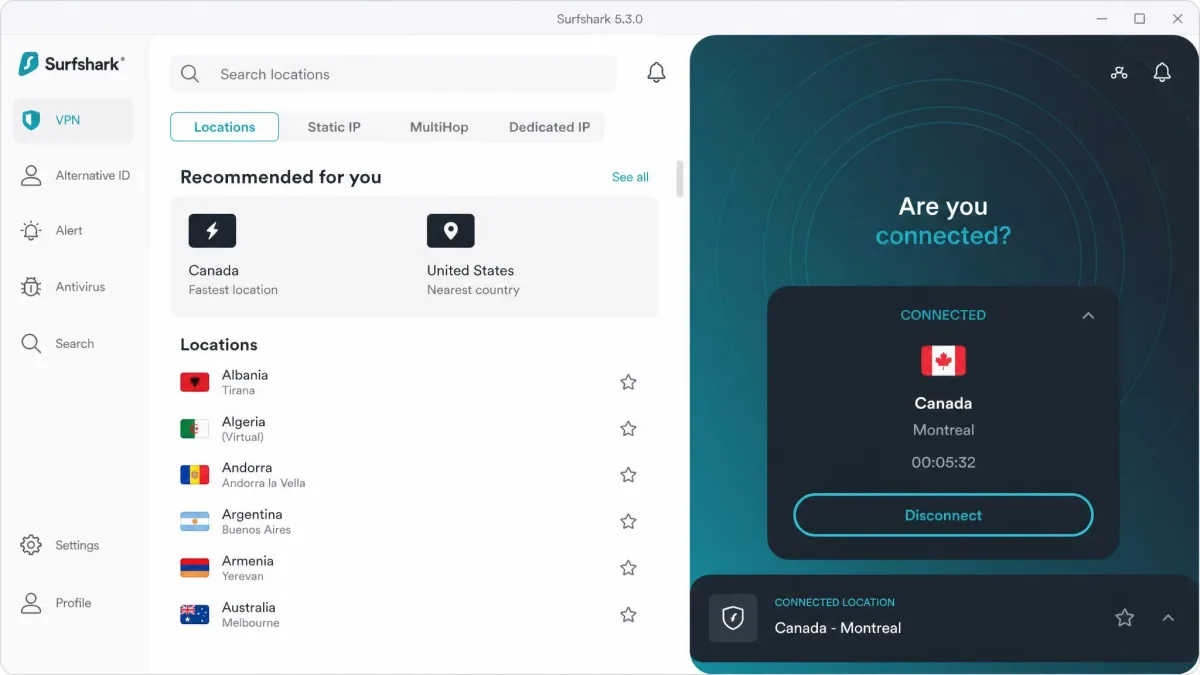Switch to the Locations tab
Image resolution: width=1200 pixels, height=675 pixels.
coord(224,127)
